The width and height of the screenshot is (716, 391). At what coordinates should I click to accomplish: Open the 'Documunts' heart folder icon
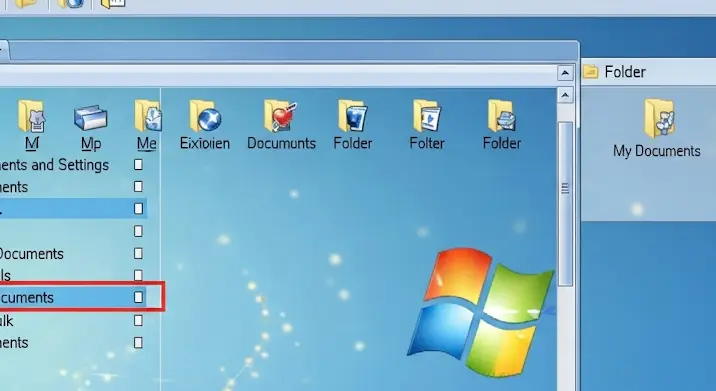click(x=280, y=116)
